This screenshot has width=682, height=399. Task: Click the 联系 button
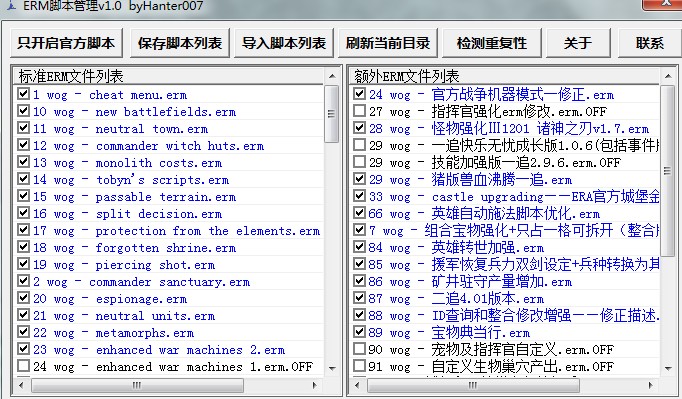click(x=649, y=43)
